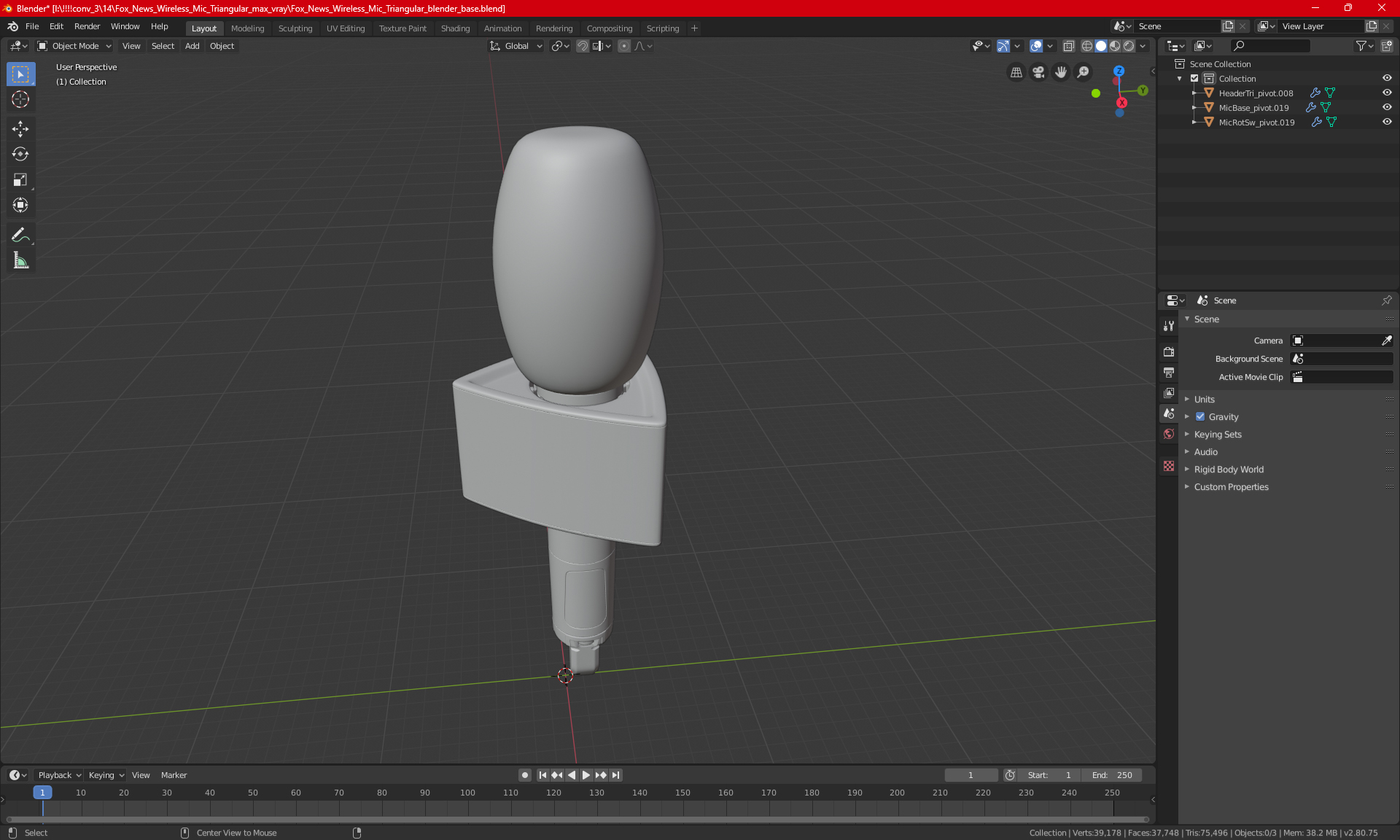Open the World properties tab

(x=1169, y=434)
